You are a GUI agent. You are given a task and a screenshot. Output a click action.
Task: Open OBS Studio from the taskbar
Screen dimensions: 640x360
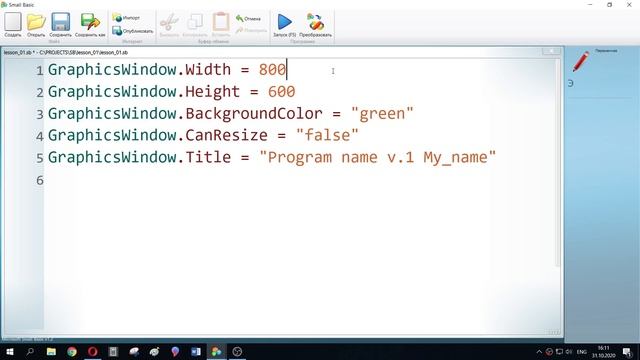click(x=237, y=351)
